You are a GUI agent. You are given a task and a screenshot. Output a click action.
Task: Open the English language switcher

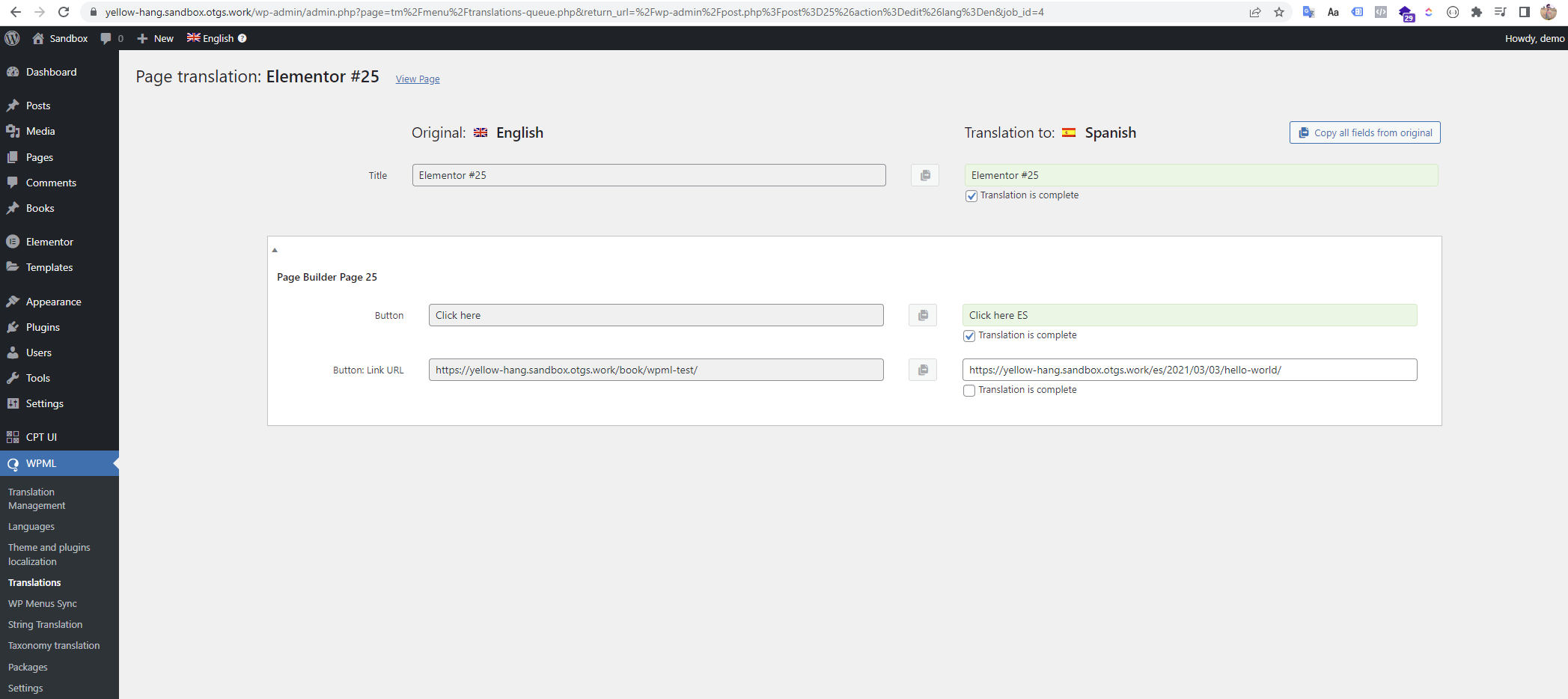(210, 38)
